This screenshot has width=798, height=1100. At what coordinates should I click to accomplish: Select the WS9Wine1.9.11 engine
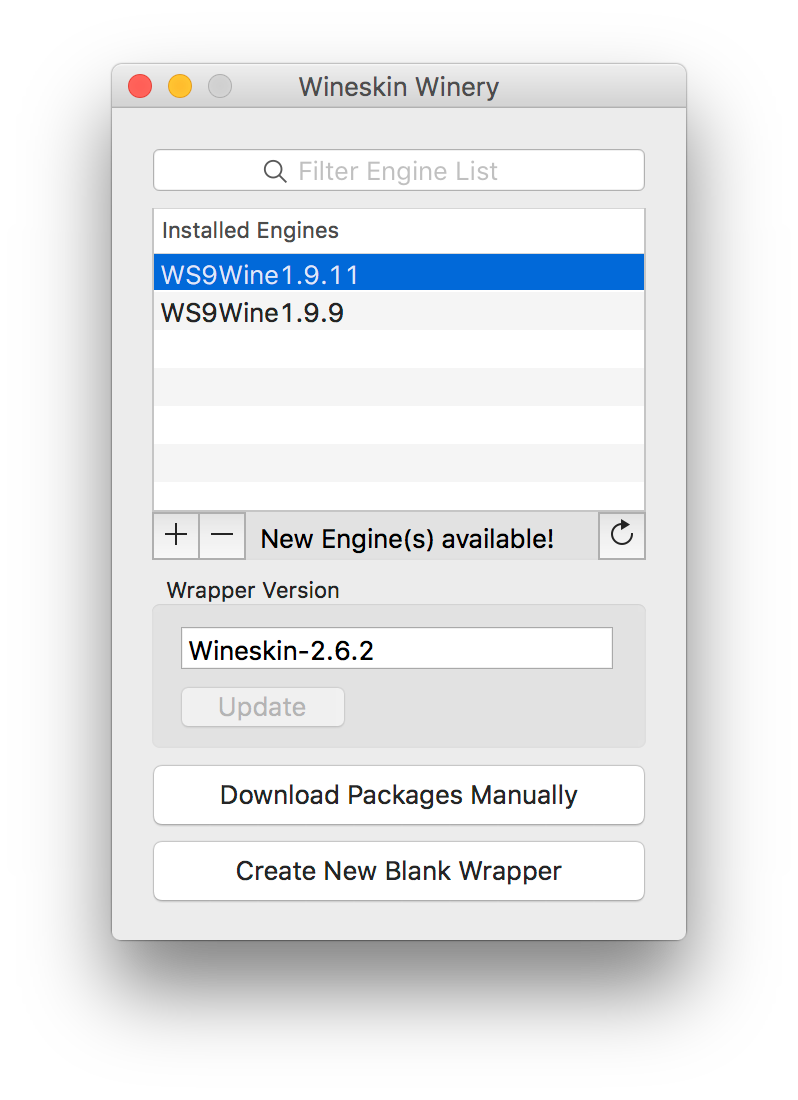coord(399,273)
